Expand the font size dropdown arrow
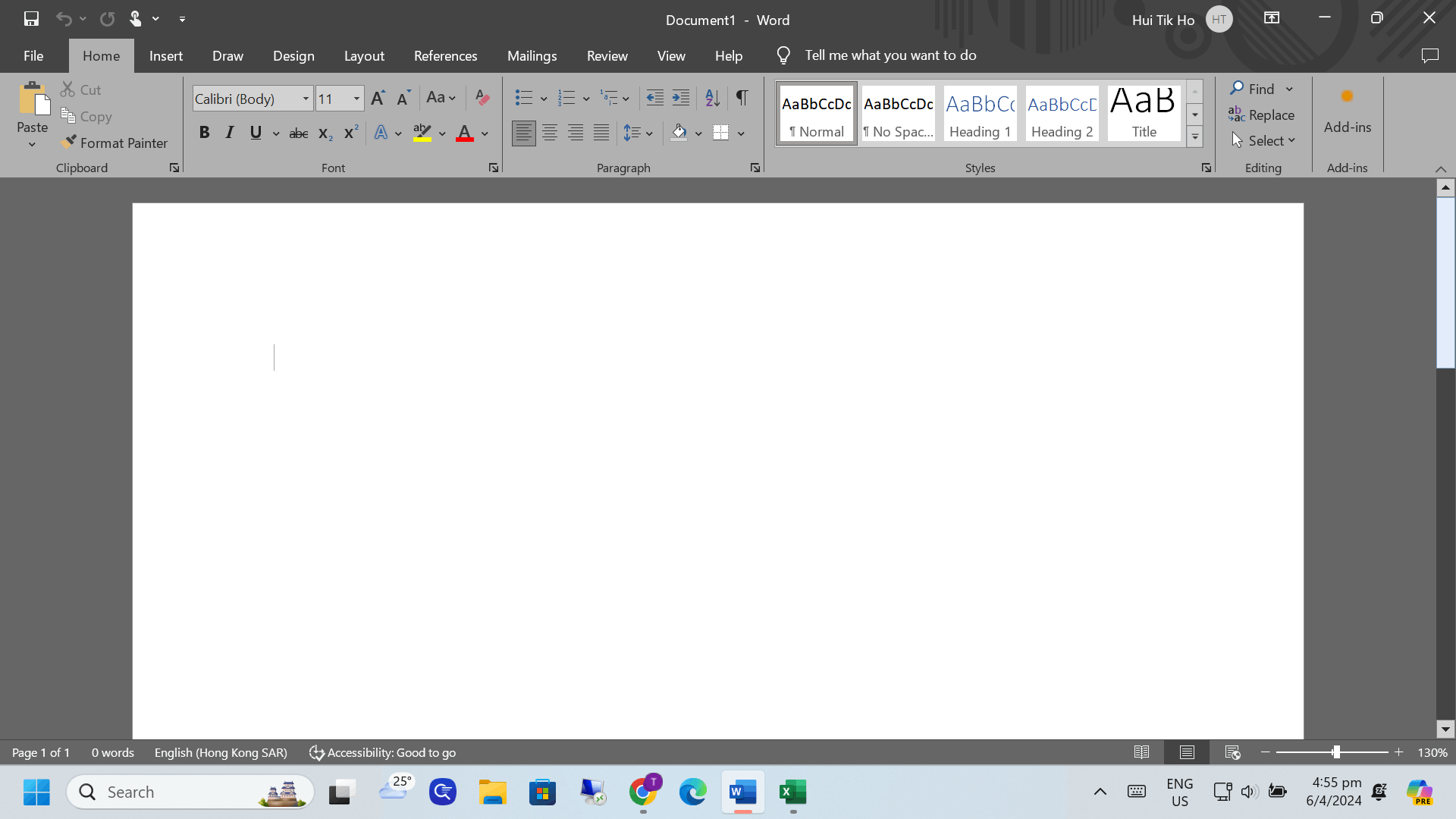The image size is (1456, 819). point(356,99)
